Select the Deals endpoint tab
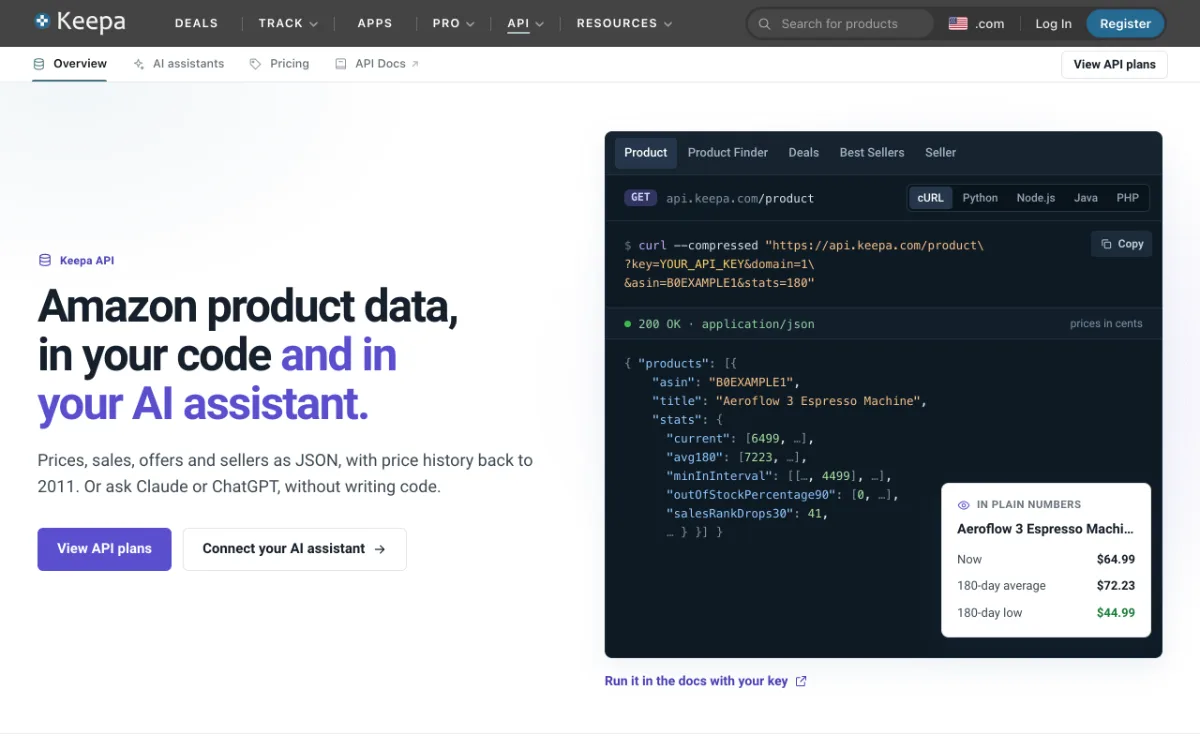Screen dimensions: 1200x750 tap(803, 153)
